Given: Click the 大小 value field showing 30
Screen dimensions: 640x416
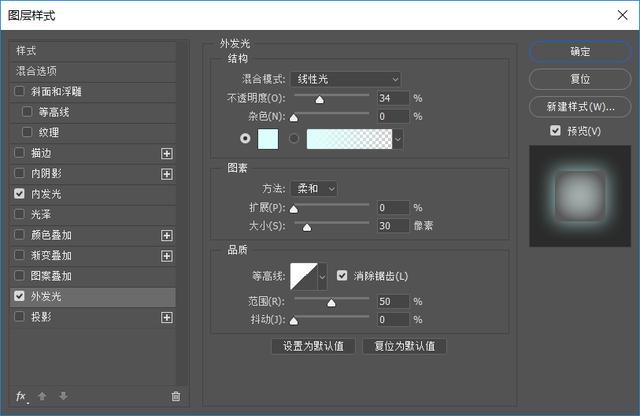Looking at the screenshot, I should pos(393,226).
